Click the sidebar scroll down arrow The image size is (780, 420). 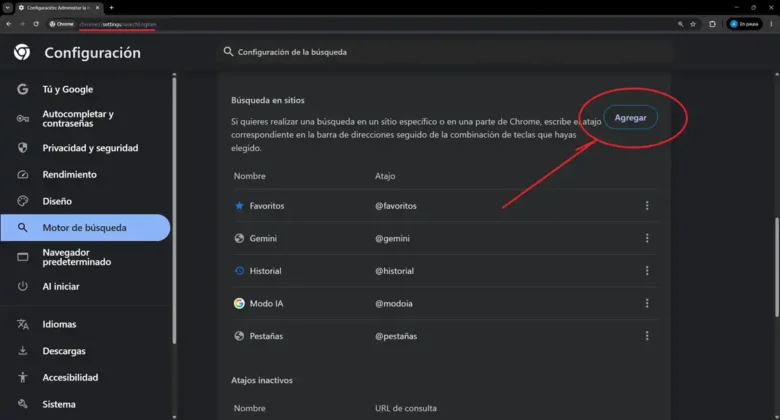click(174, 417)
